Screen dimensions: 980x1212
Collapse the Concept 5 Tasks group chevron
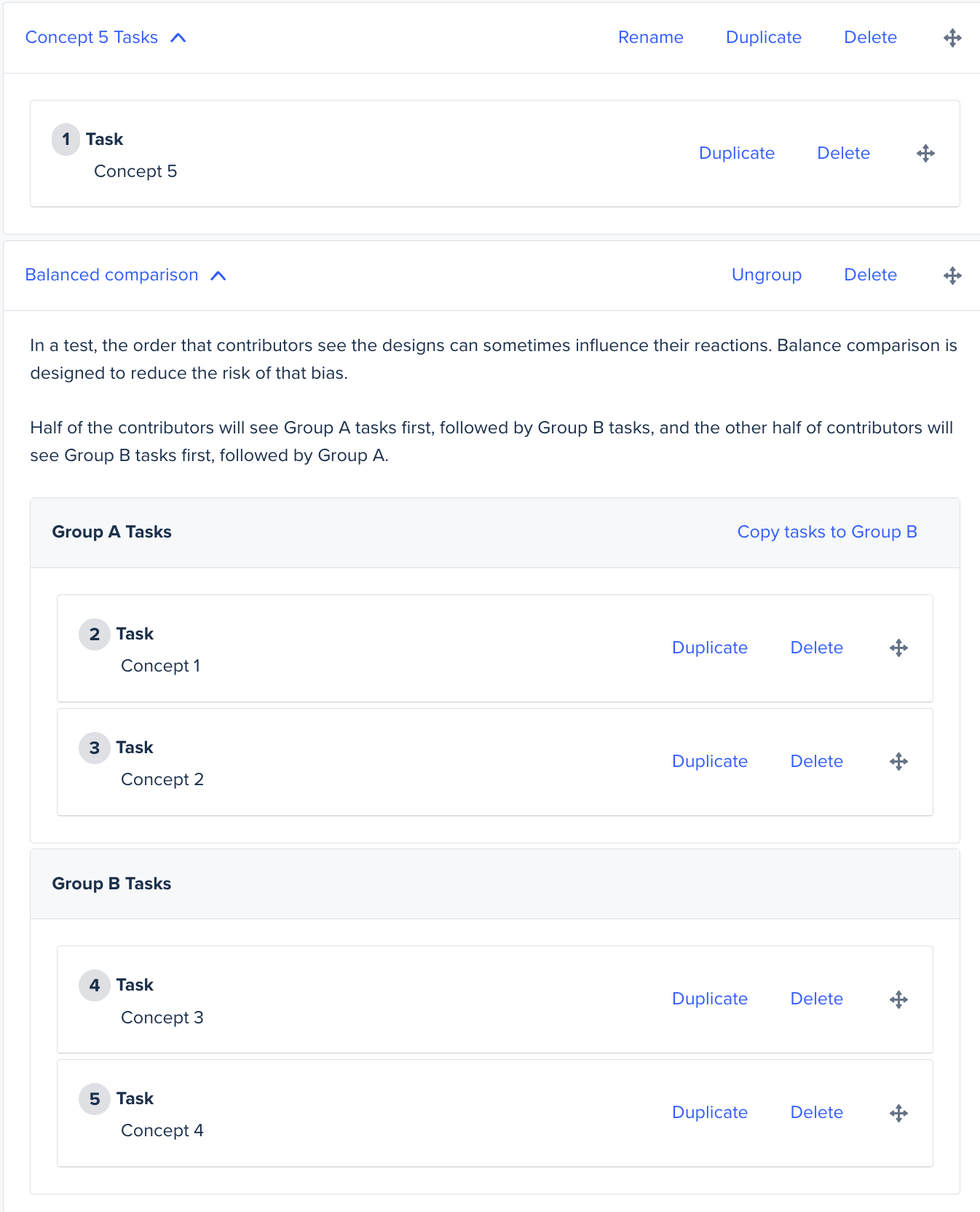point(178,38)
